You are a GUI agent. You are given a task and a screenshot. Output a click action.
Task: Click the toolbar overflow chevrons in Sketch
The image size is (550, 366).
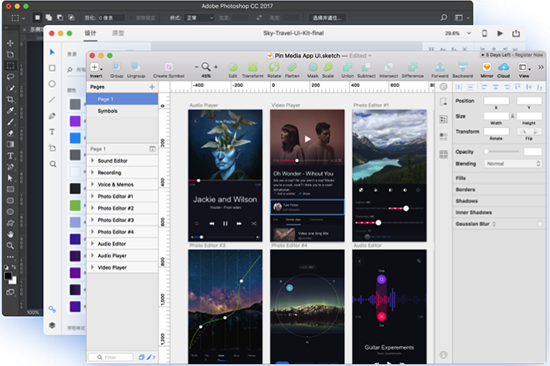click(x=541, y=67)
